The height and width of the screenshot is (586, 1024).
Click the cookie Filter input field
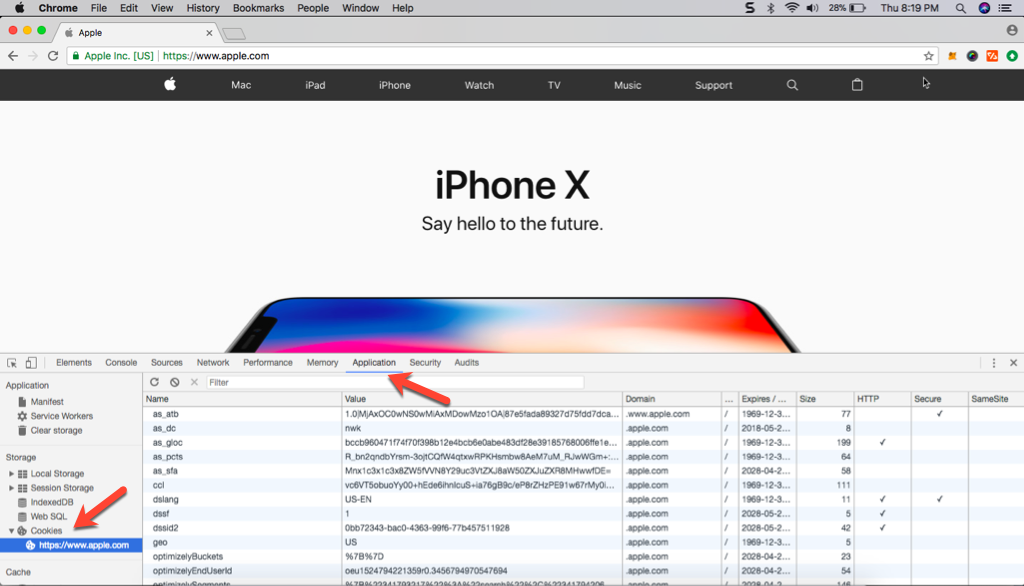coord(395,382)
